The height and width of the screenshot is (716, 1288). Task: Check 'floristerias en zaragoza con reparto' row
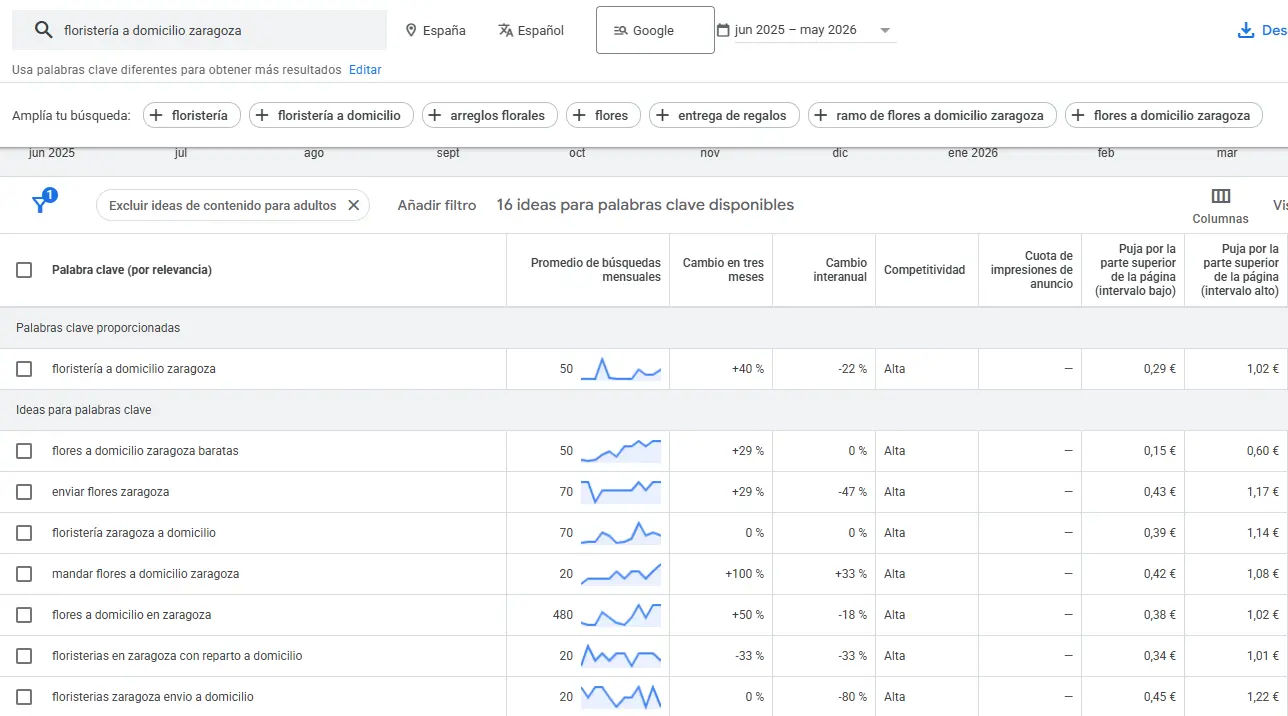pyautogui.click(x=24, y=656)
